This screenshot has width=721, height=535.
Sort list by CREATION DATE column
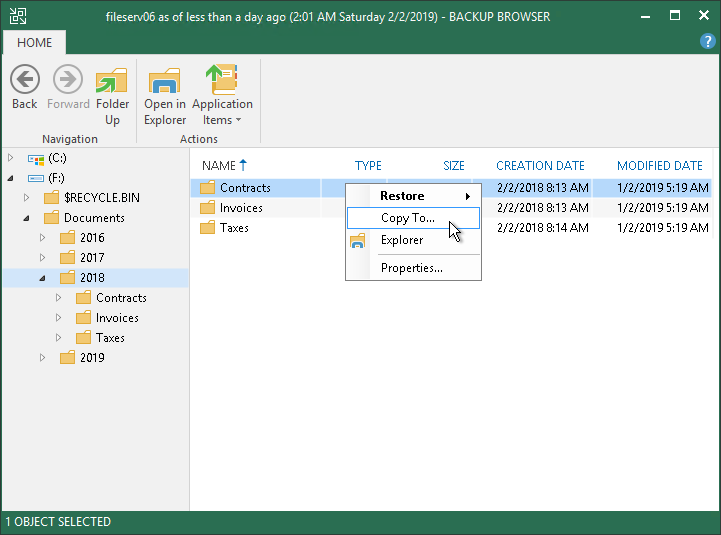[x=540, y=166]
